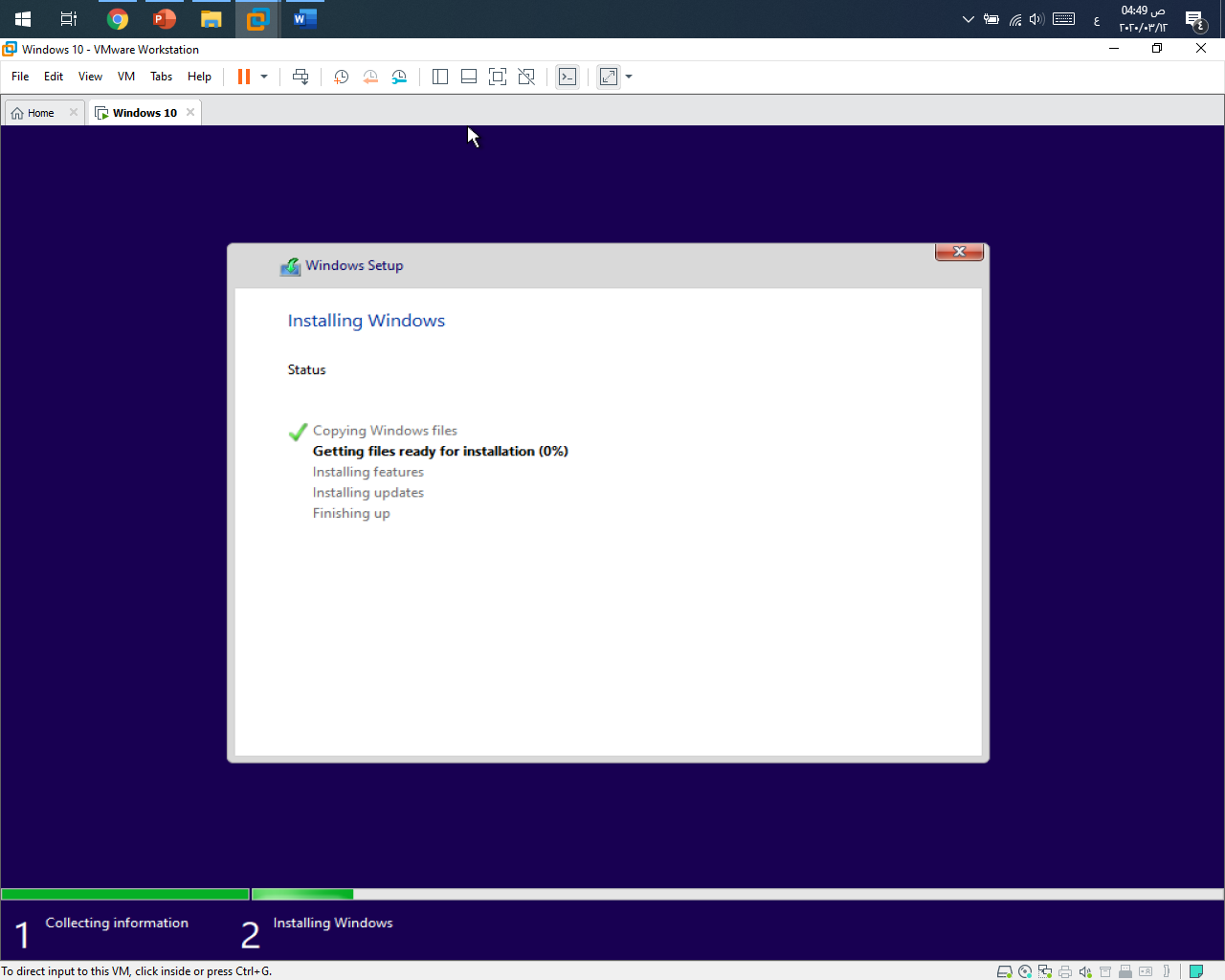
Task: Switch to PowerPoint on the taskbar
Action: [165, 19]
